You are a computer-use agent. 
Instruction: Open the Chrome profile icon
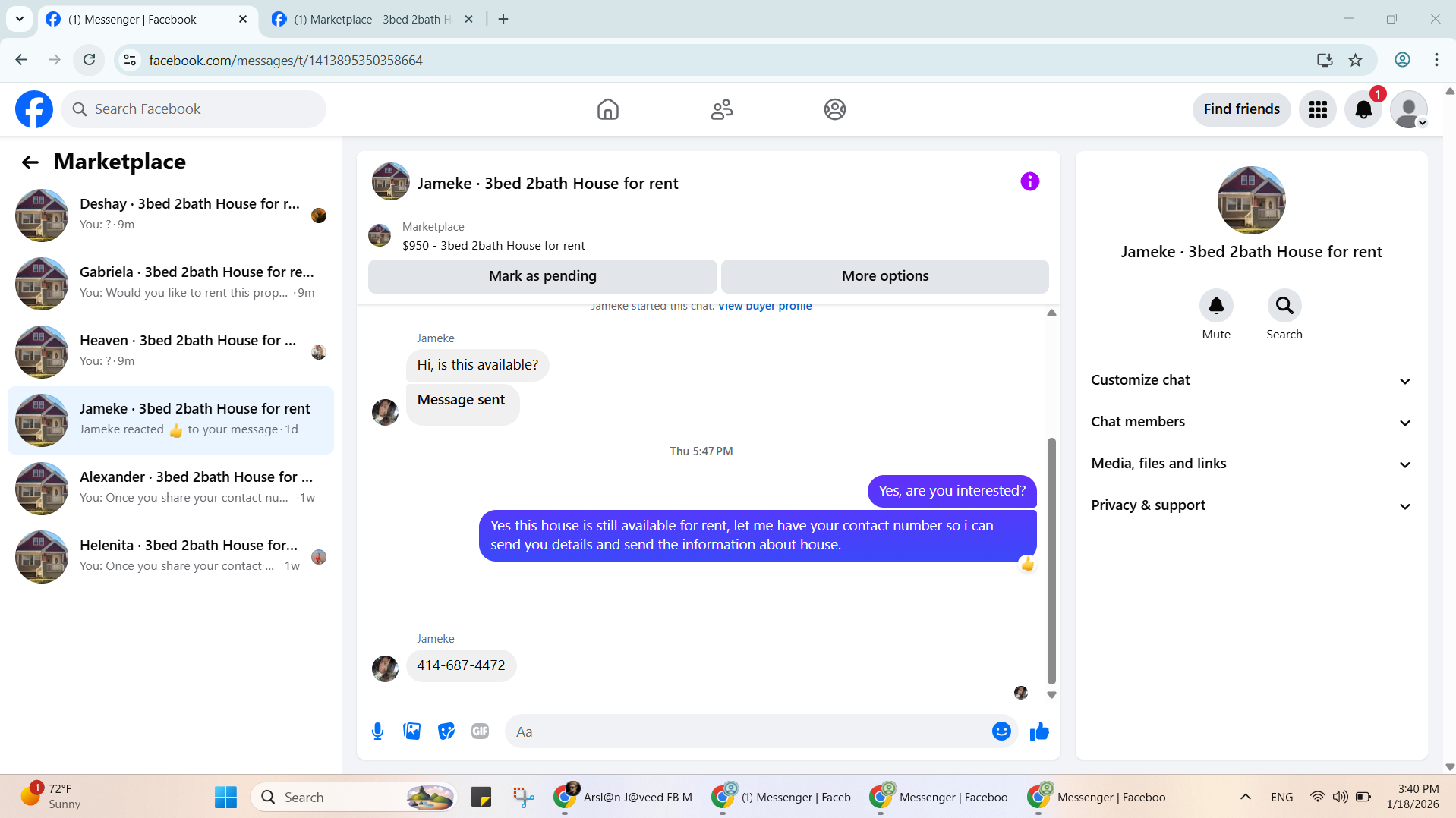tap(1401, 60)
